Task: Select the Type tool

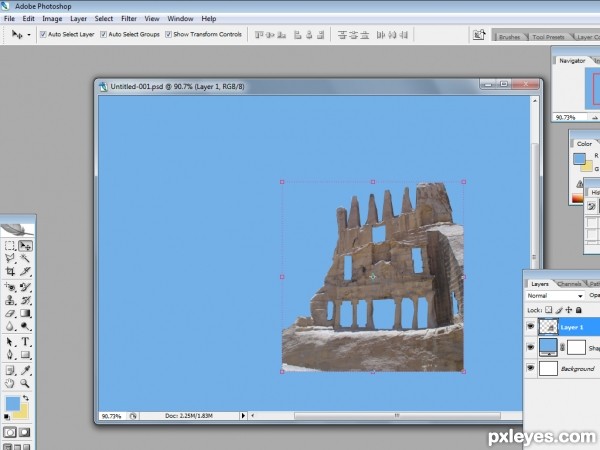Action: (x=25, y=341)
